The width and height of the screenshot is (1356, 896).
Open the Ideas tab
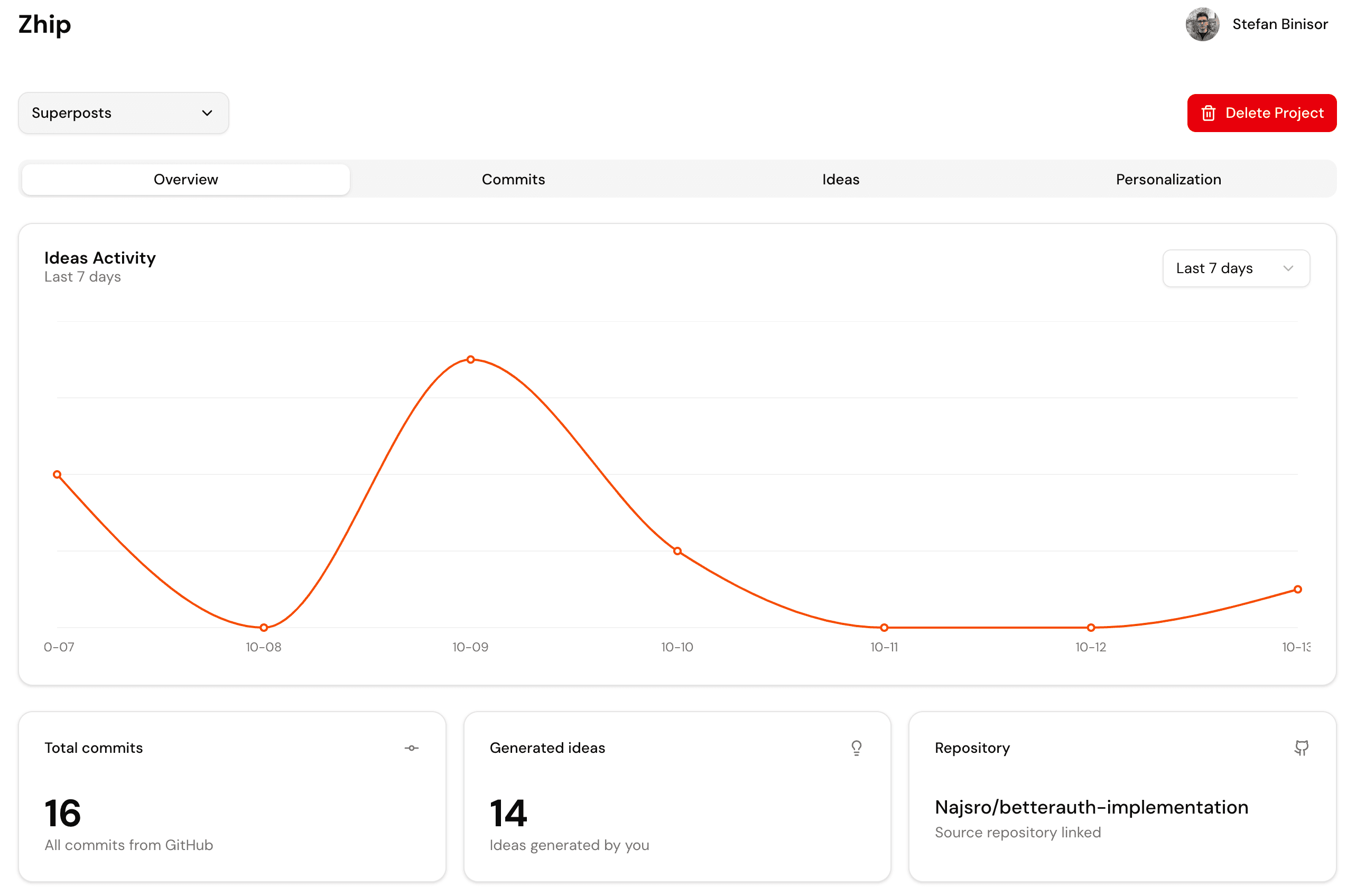coord(841,180)
